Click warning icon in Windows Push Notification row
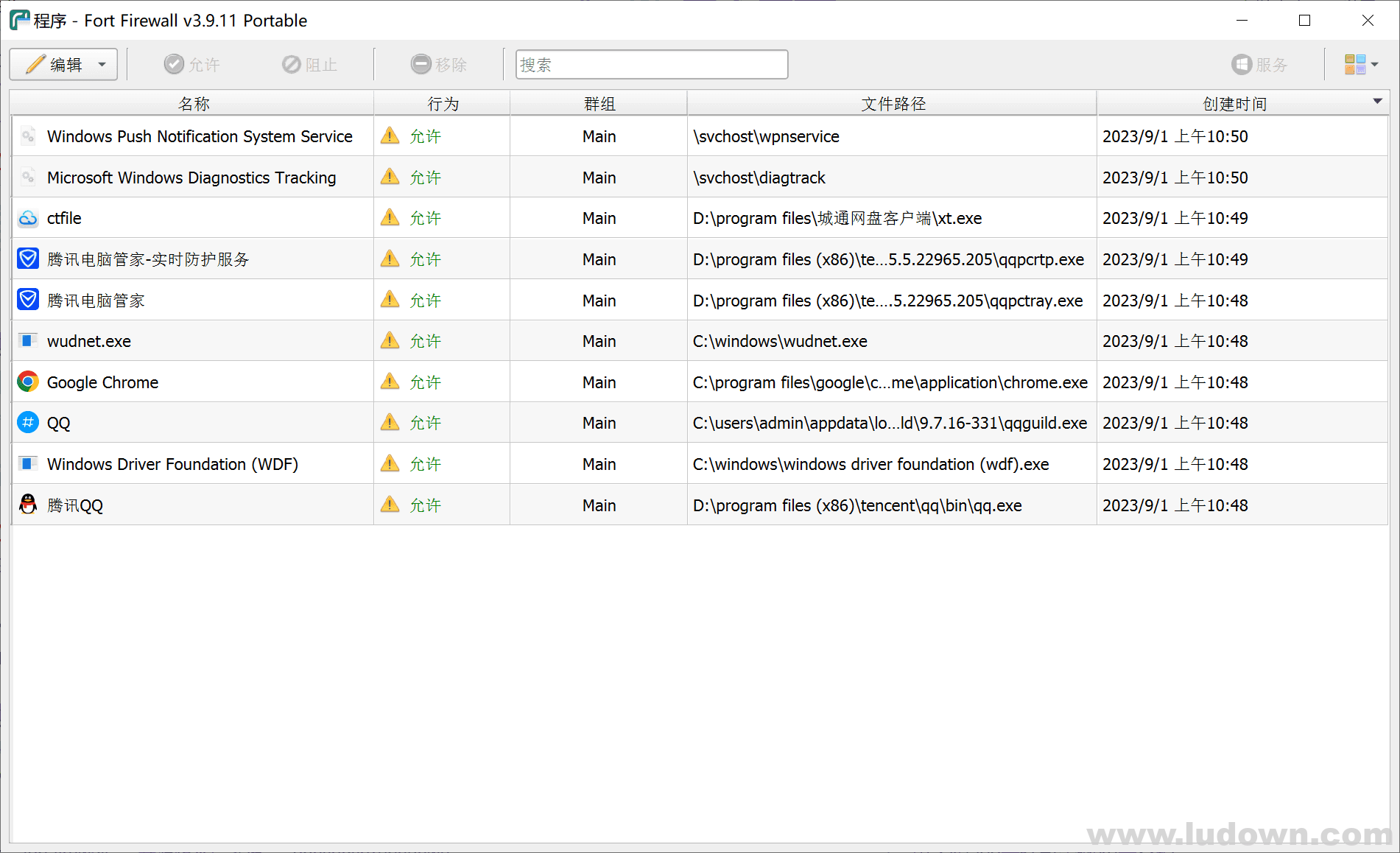 (x=390, y=136)
